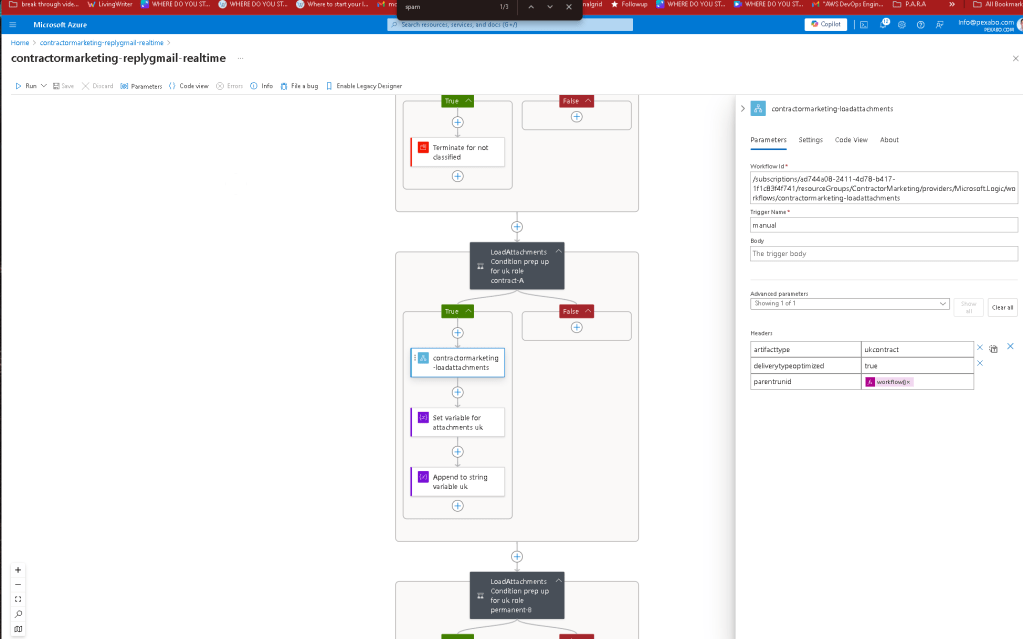Click the Trigger Name input field
Image resolution: width=1023 pixels, height=639 pixels.
883,225
